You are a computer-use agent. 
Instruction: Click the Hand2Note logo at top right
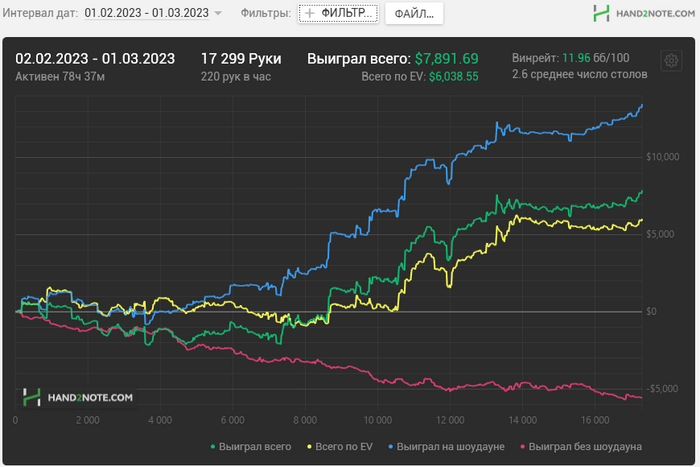coord(644,13)
